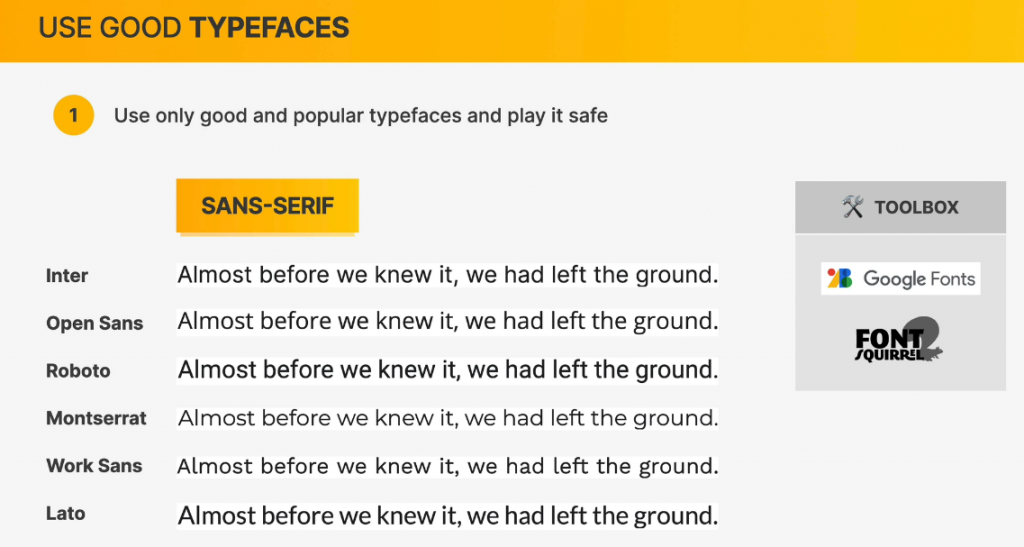Click the Font Squirrel logo
The width and height of the screenshot is (1024, 547).
tap(900, 342)
